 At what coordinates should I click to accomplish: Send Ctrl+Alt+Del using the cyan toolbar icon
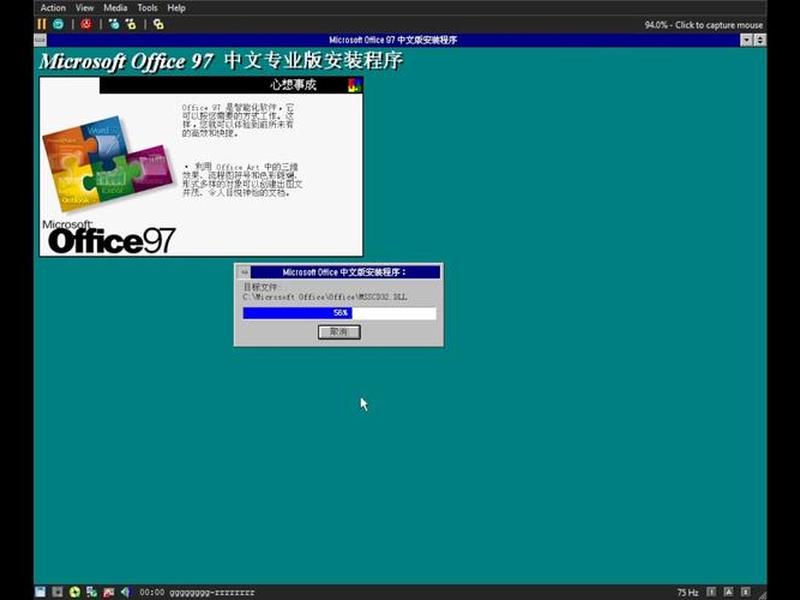tap(114, 24)
